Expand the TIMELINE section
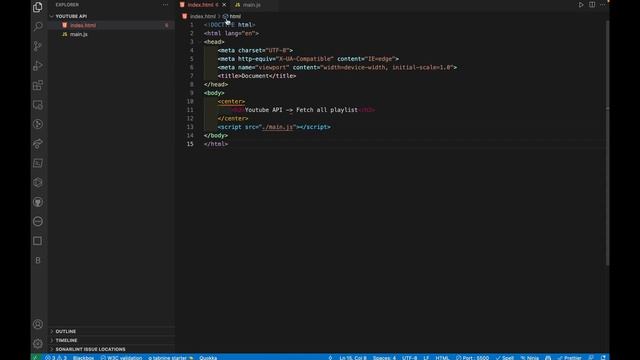 point(66,340)
